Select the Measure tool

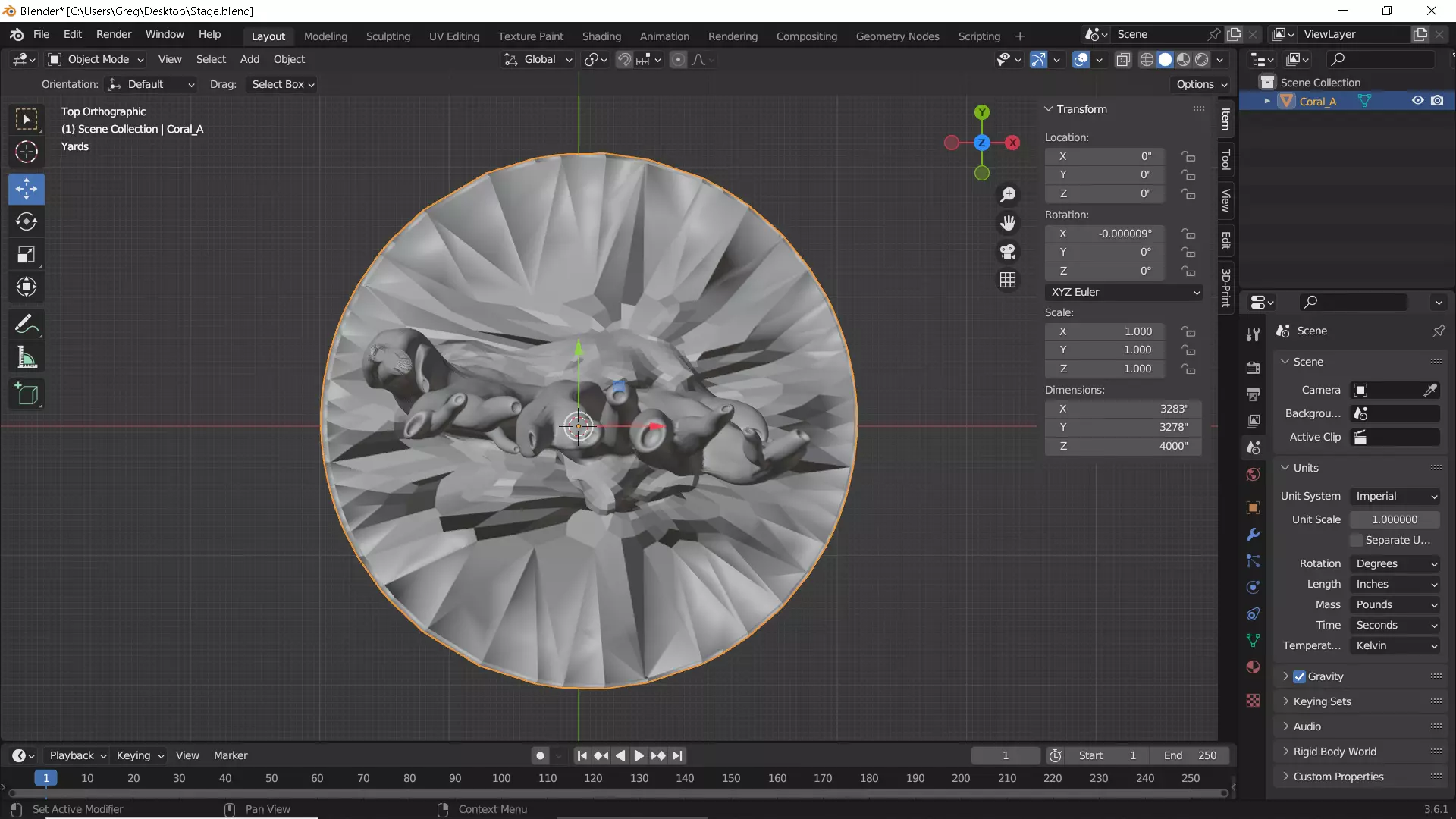pos(27,358)
